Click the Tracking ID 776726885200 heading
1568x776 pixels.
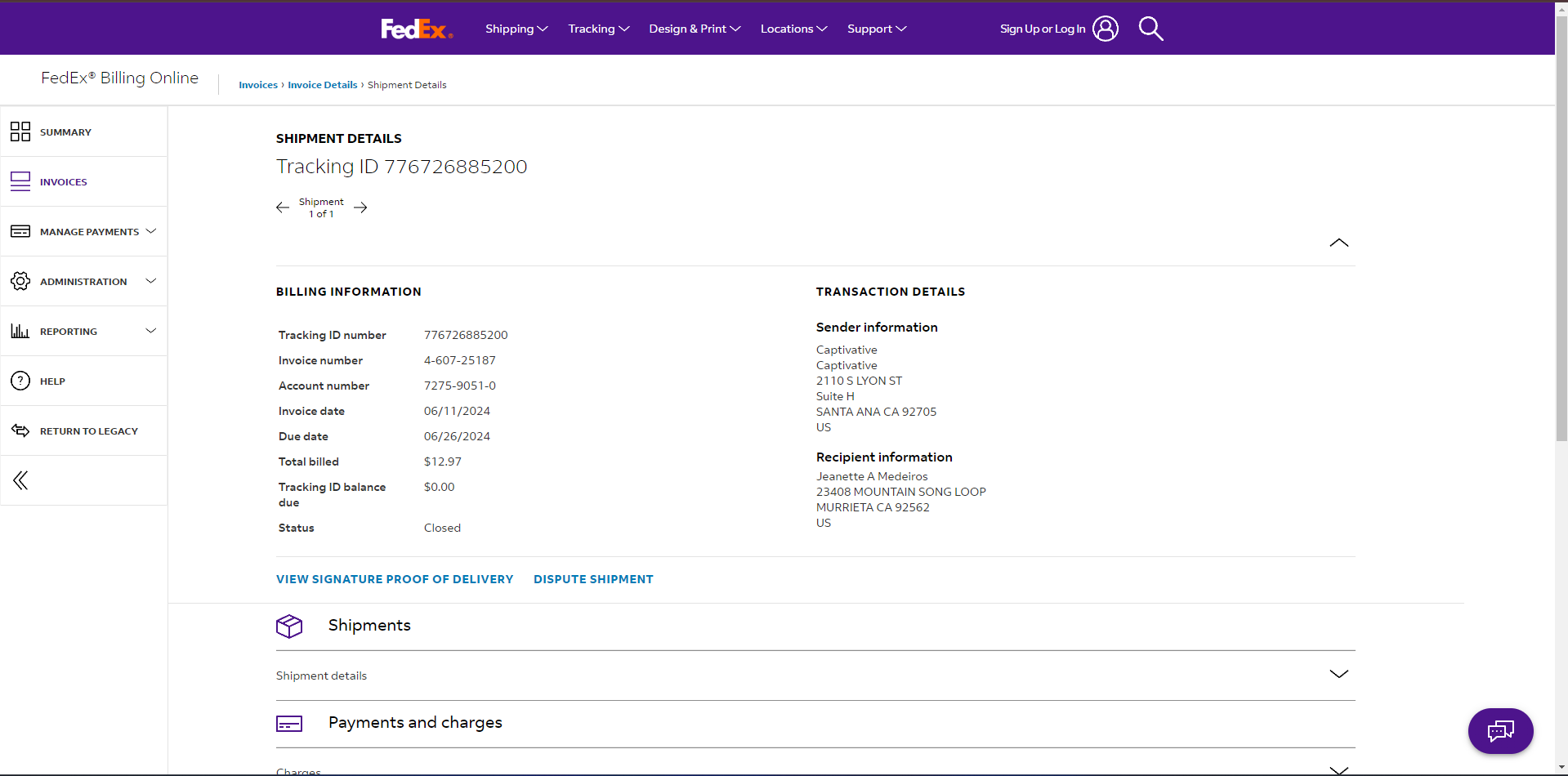401,167
